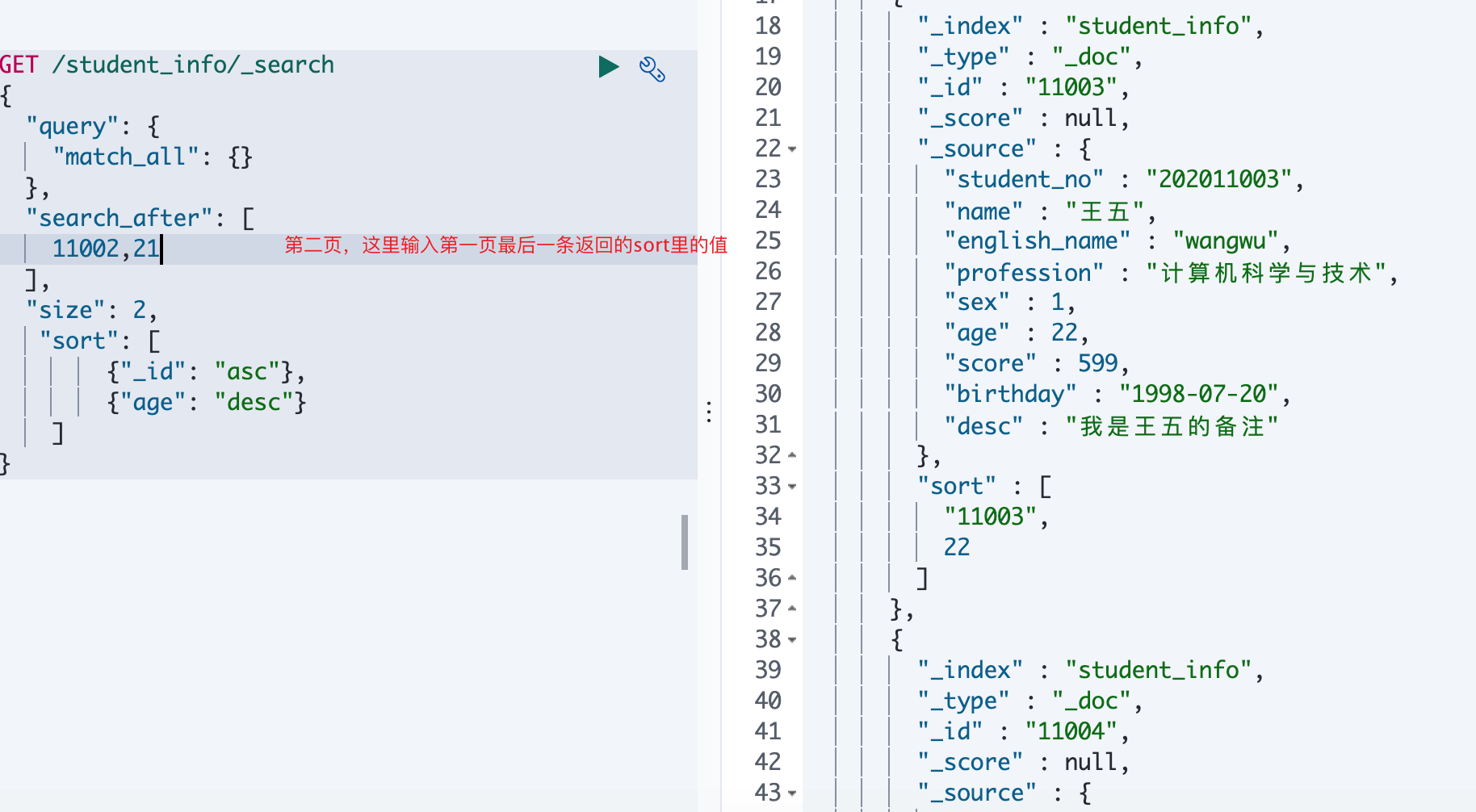Image resolution: width=1476 pixels, height=812 pixels.
Task: Toggle the fold arrow at line 32
Action: [x=792, y=456]
